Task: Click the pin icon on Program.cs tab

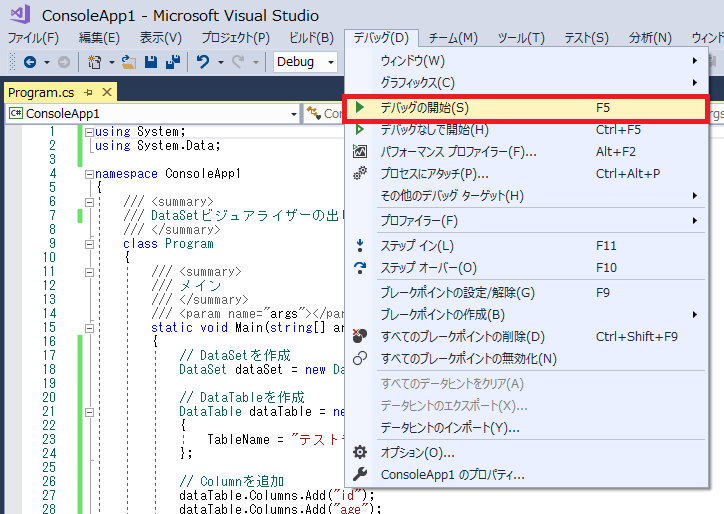Action: tap(88, 93)
